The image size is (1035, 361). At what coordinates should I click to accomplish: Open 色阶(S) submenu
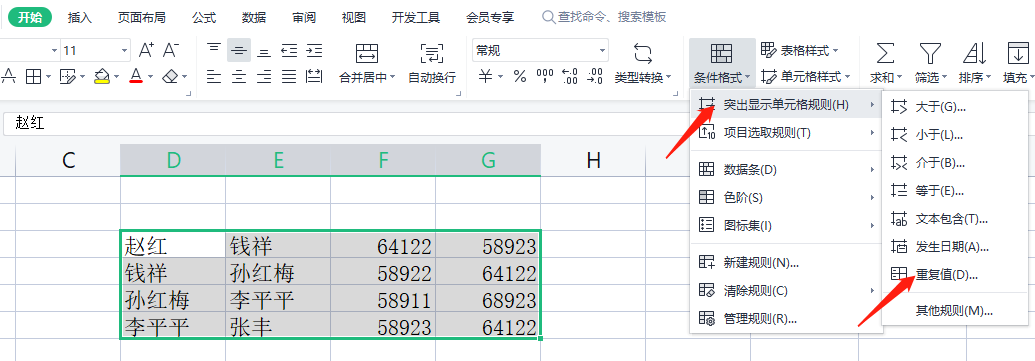[785, 197]
